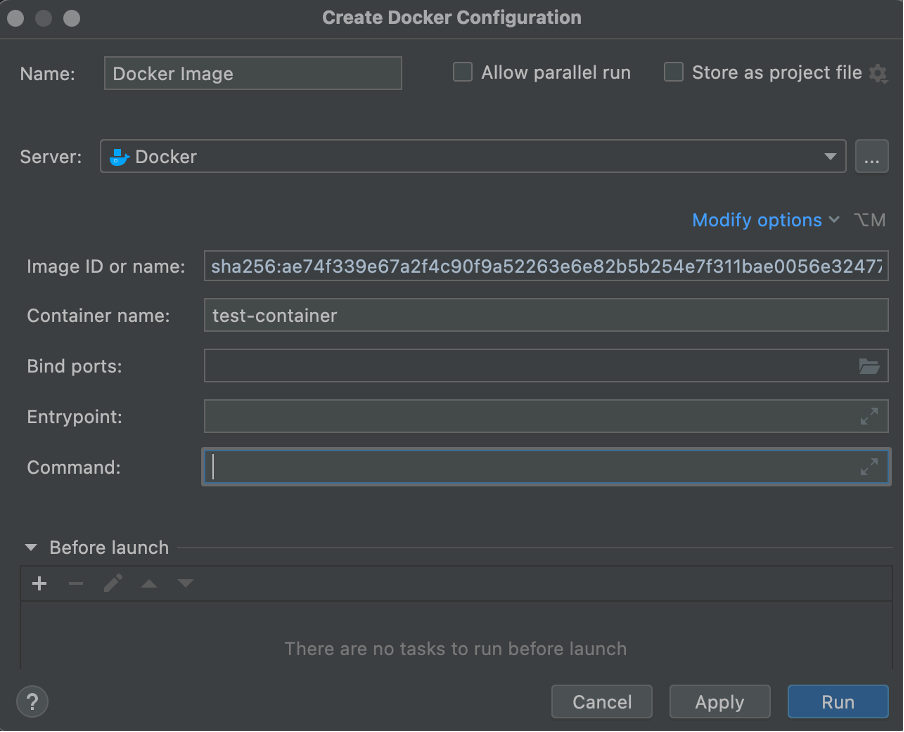Click the Cancel button
Image resolution: width=904 pixels, height=732 pixels.
[602, 702]
